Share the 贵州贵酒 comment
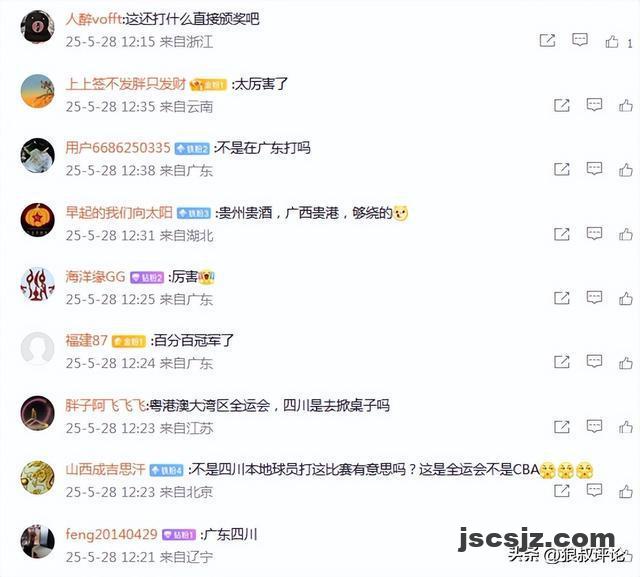The height and width of the screenshot is (577, 640). [x=562, y=234]
